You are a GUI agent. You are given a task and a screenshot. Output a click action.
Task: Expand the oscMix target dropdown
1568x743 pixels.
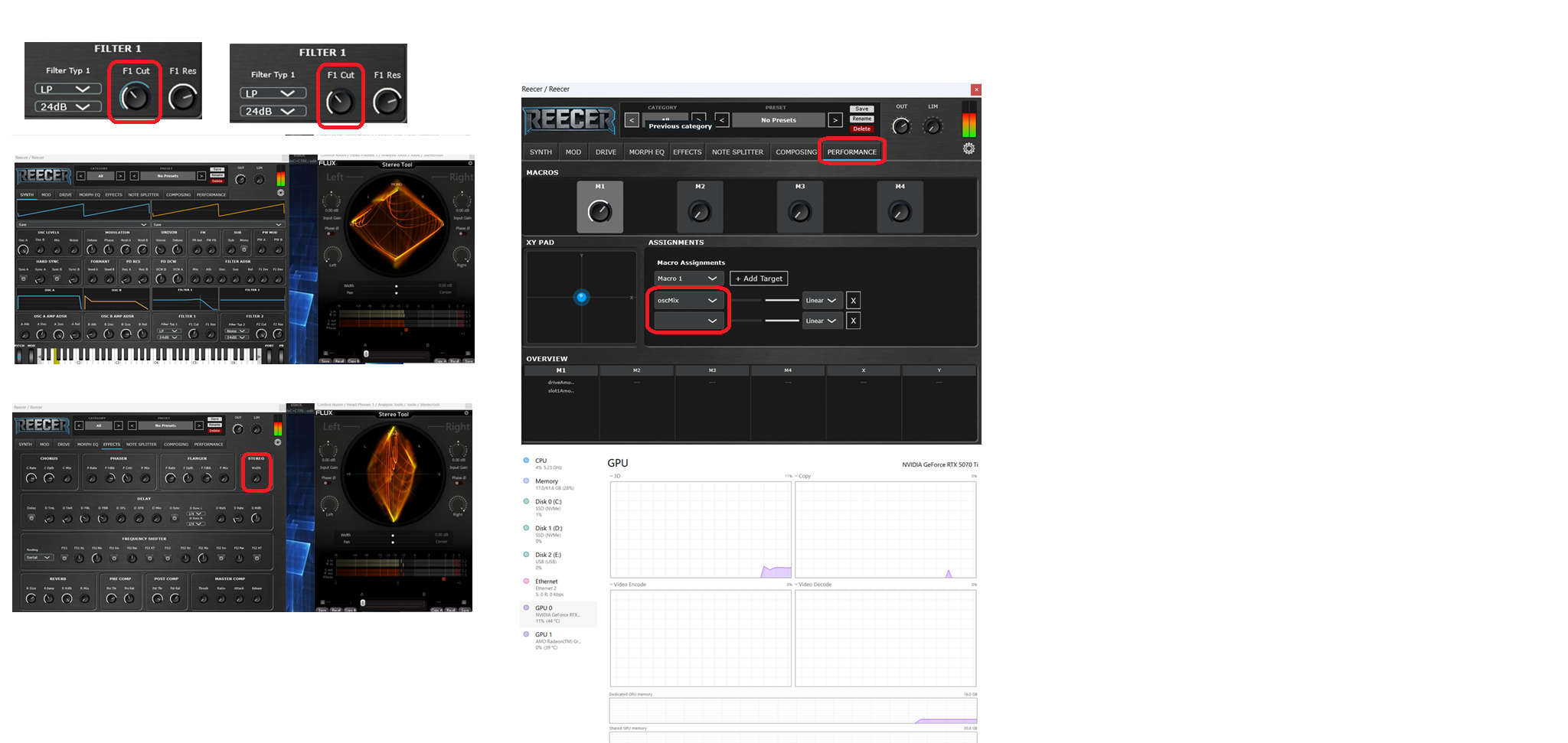click(x=687, y=301)
